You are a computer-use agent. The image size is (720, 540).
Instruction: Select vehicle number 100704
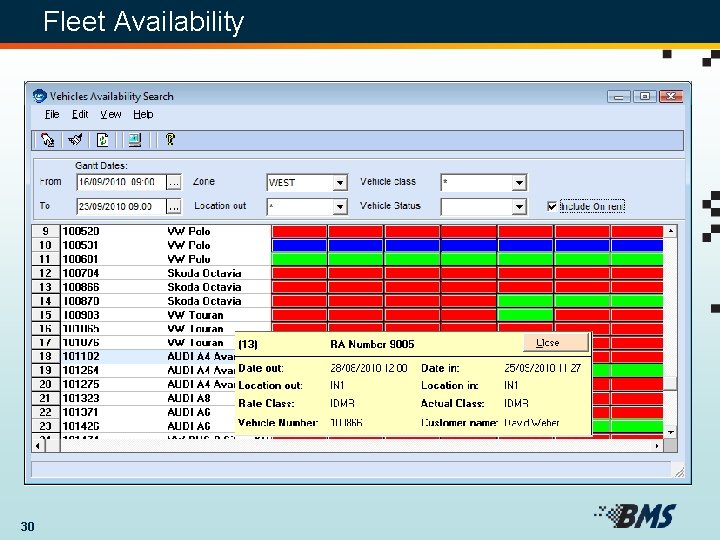[x=81, y=273]
